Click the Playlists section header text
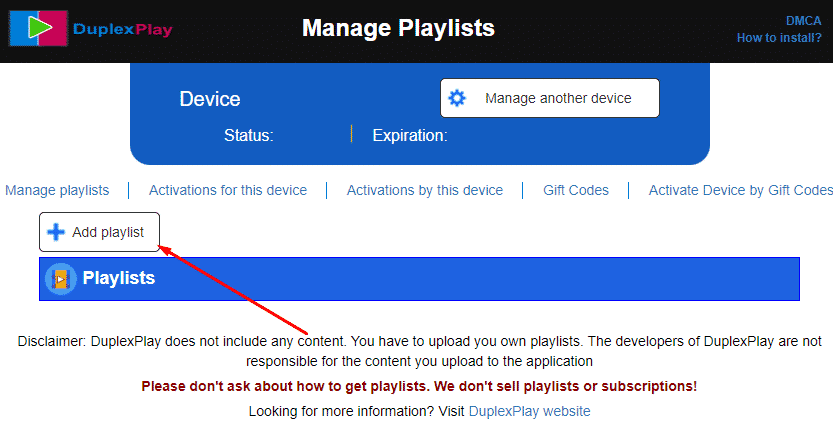833x436 pixels. [x=119, y=278]
